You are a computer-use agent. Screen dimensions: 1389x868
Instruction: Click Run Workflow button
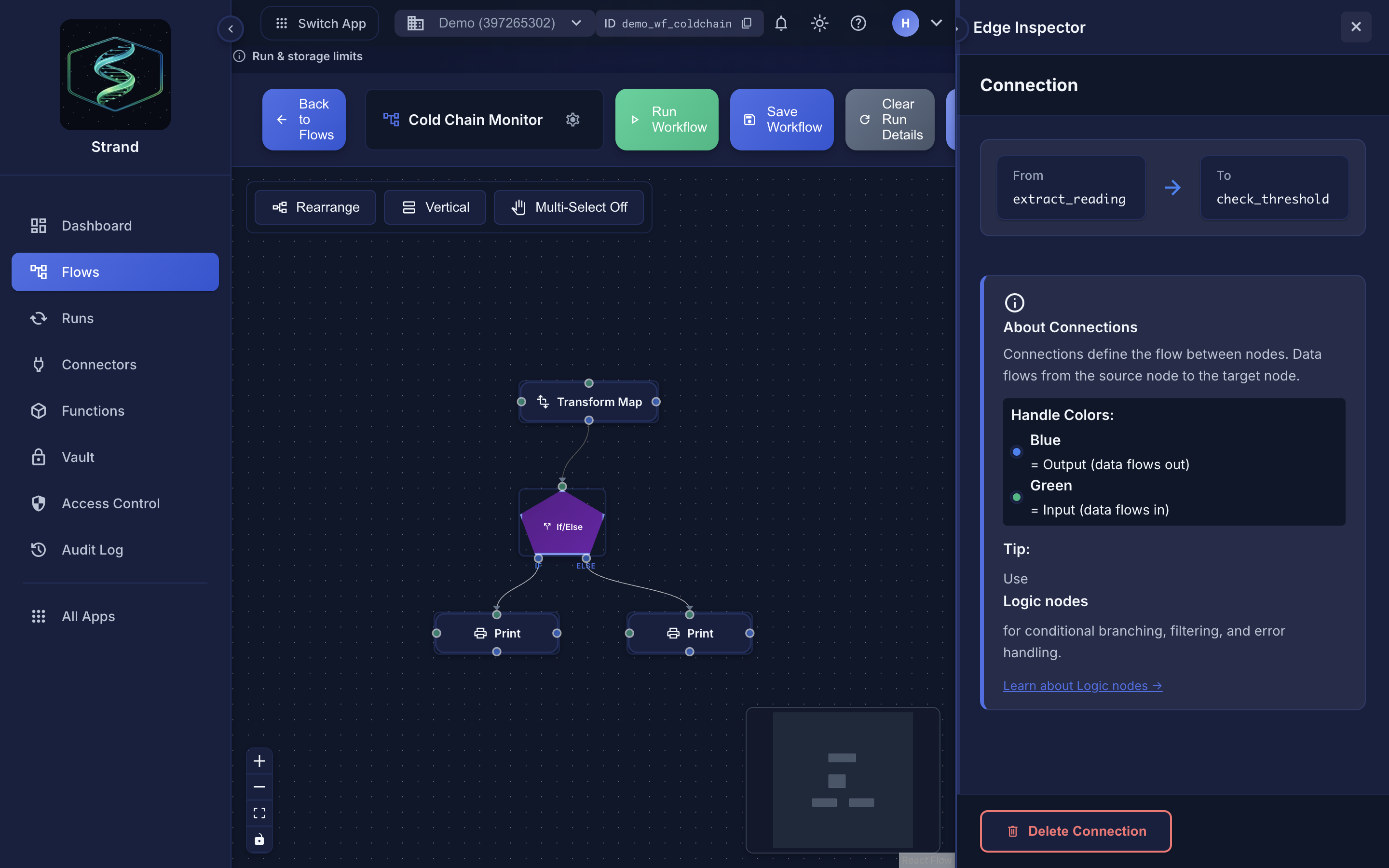coord(667,120)
